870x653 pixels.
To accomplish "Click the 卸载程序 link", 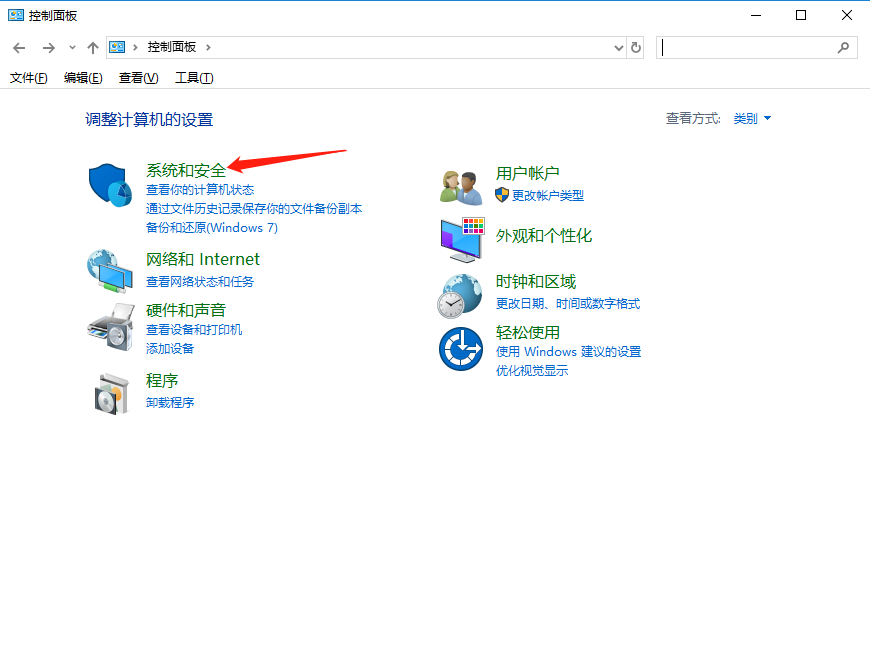I will (x=170, y=402).
